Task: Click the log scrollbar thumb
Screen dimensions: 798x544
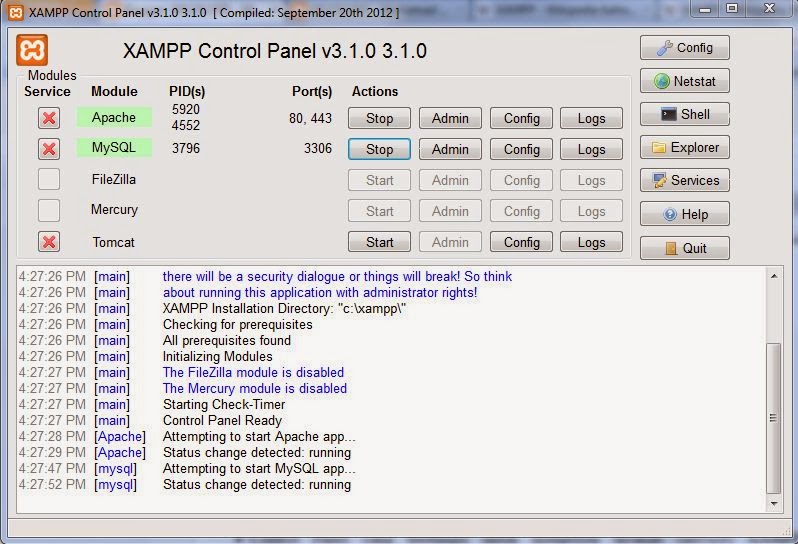Action: point(774,418)
